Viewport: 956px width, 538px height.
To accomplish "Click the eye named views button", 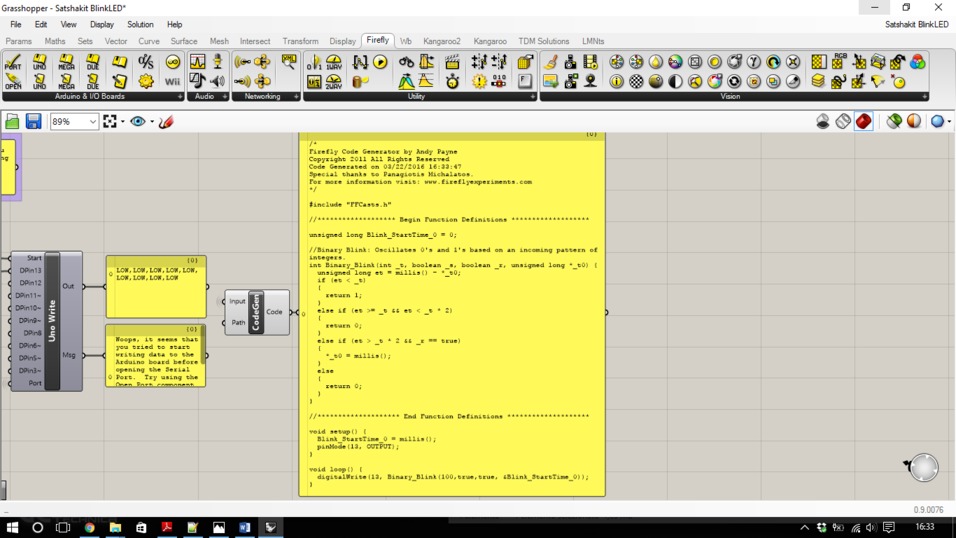I will point(138,121).
